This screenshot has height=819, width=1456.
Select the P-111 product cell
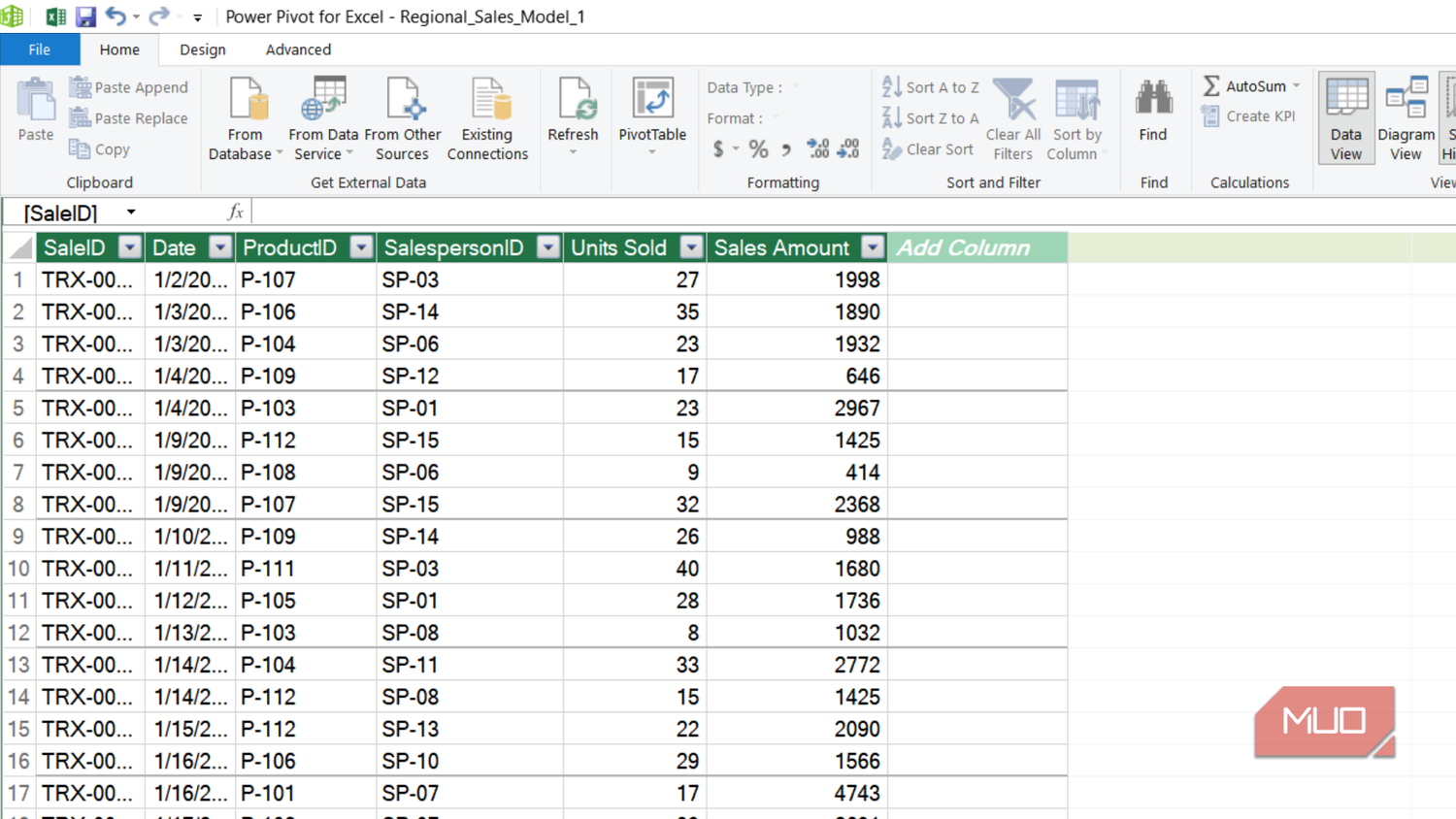pyautogui.click(x=306, y=569)
